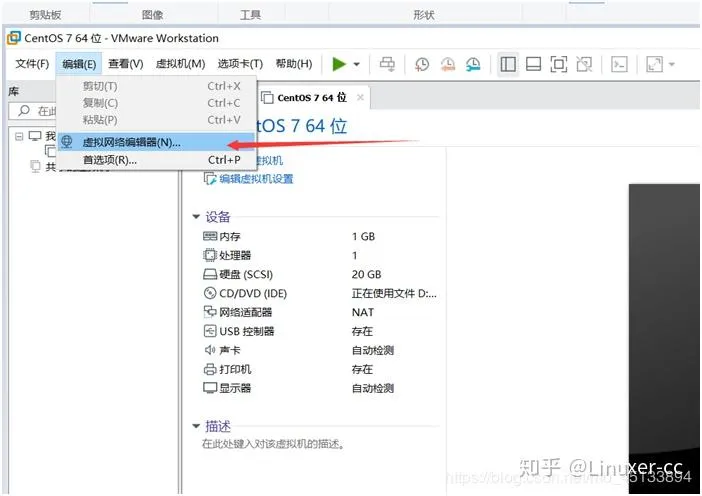Close the CentOS 7 64 位 tab
Screen dimensions: 702x496
coord(361,97)
